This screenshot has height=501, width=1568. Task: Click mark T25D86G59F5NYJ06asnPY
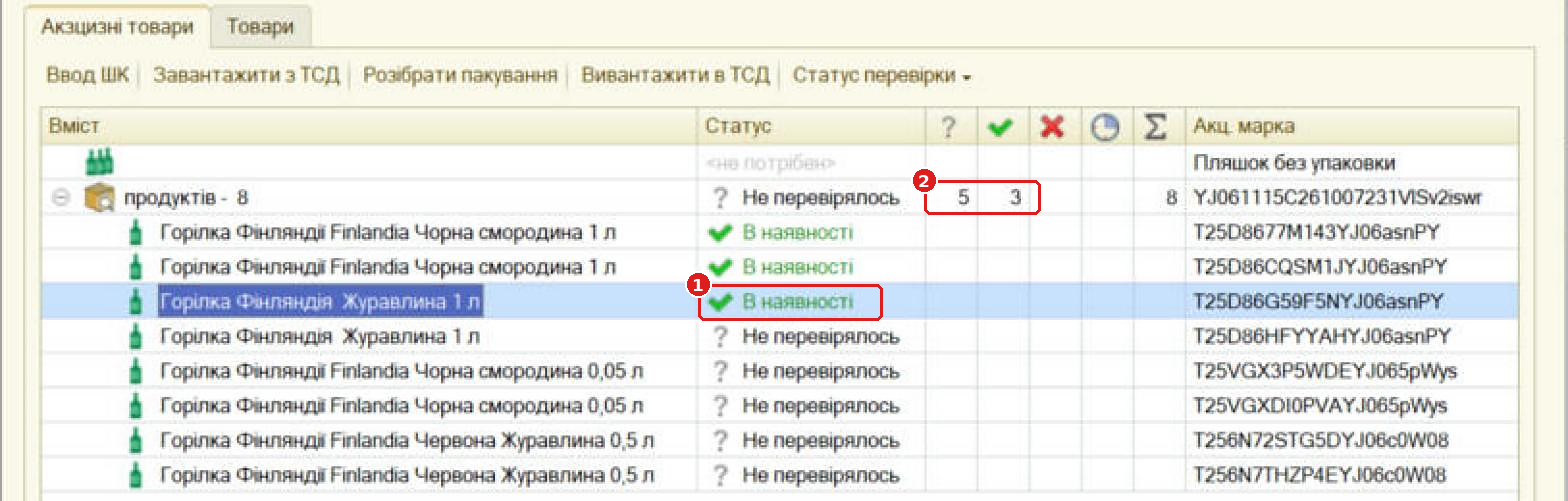coord(1319,302)
